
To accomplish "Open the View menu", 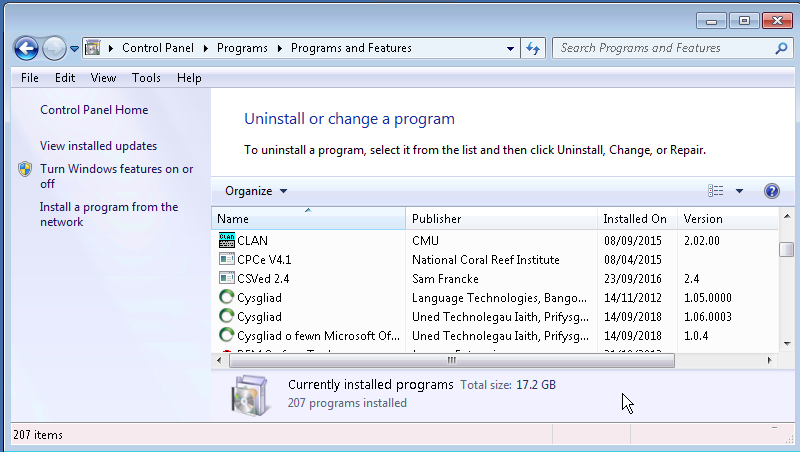I will click(x=103, y=78).
